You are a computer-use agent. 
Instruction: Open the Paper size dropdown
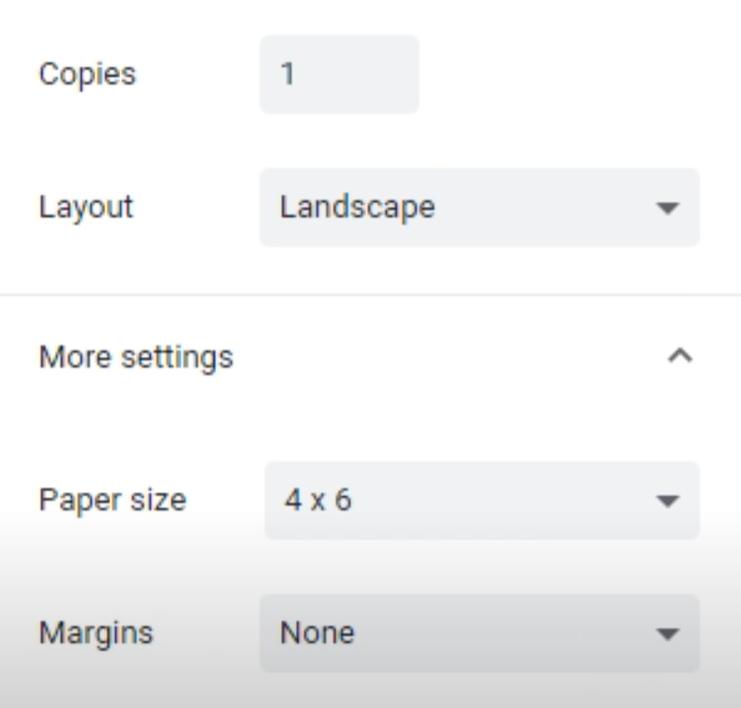coord(481,500)
